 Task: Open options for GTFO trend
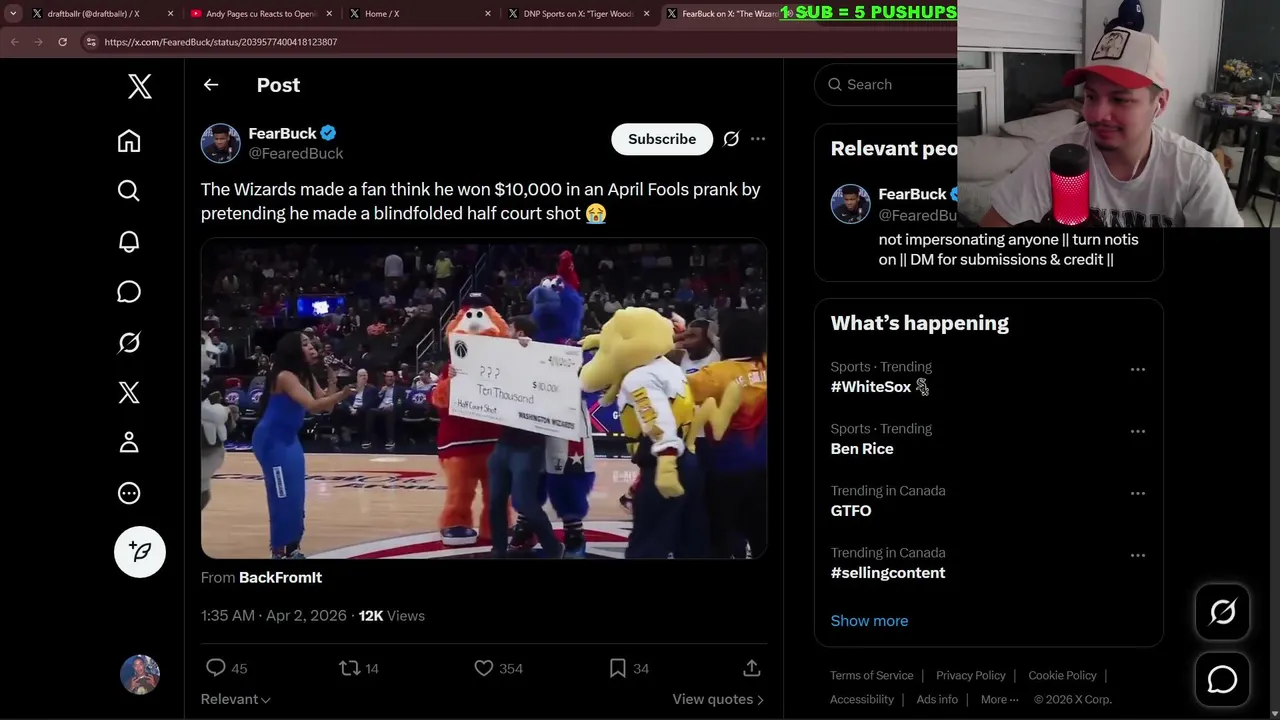(x=1138, y=494)
